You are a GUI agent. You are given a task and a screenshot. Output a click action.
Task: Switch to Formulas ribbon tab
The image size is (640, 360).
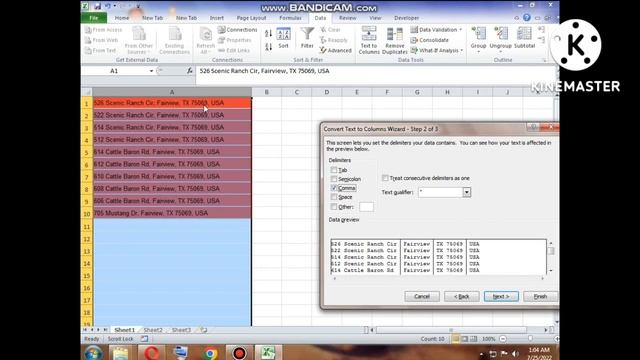tap(290, 18)
